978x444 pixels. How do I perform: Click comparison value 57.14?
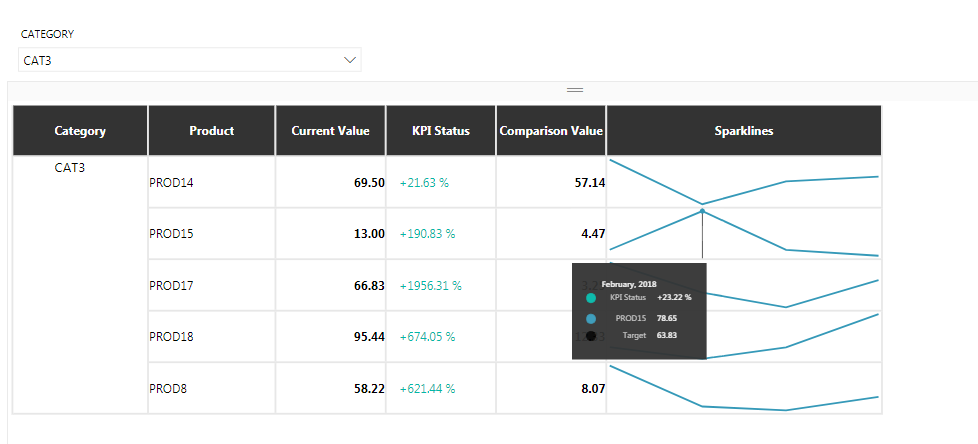coord(590,183)
